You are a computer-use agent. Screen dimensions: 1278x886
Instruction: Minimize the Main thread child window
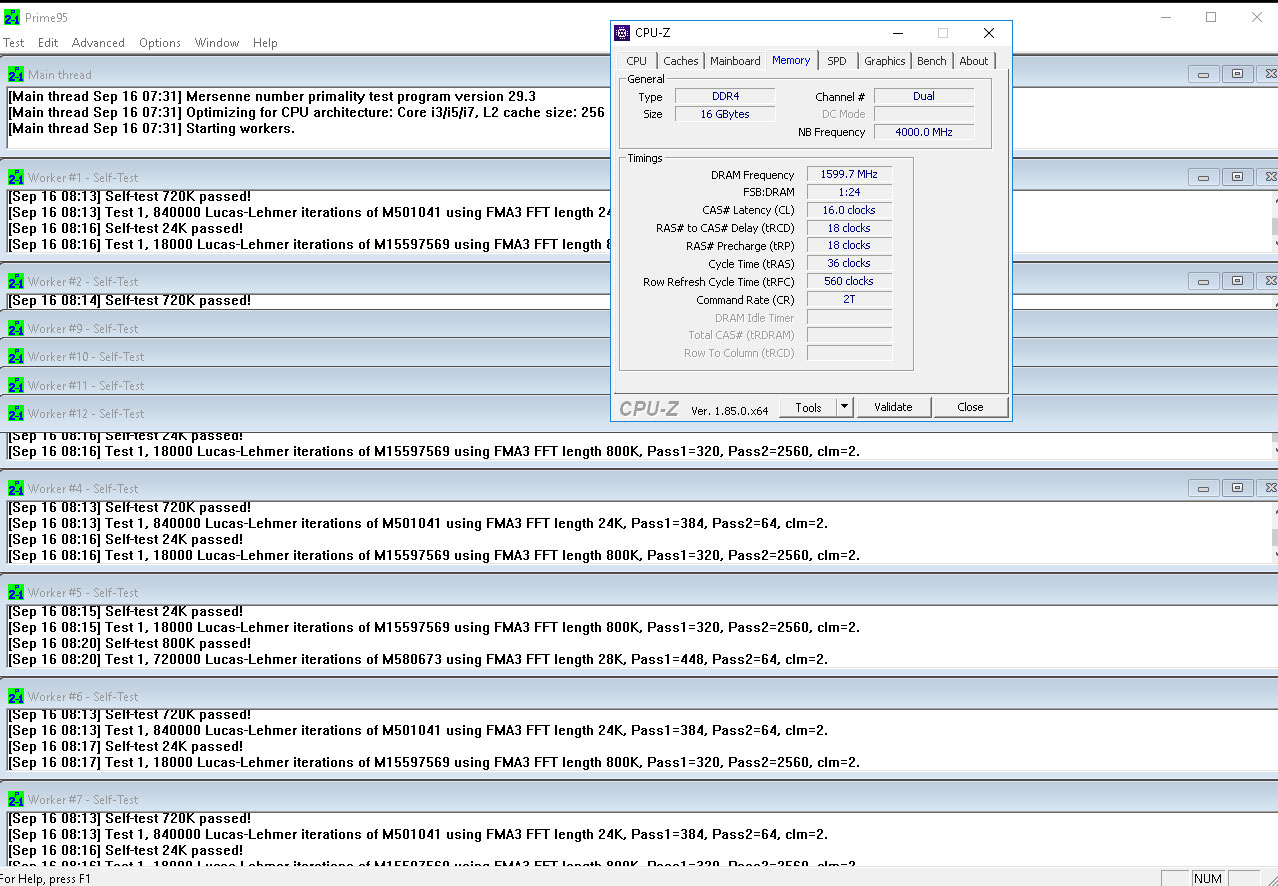1202,74
